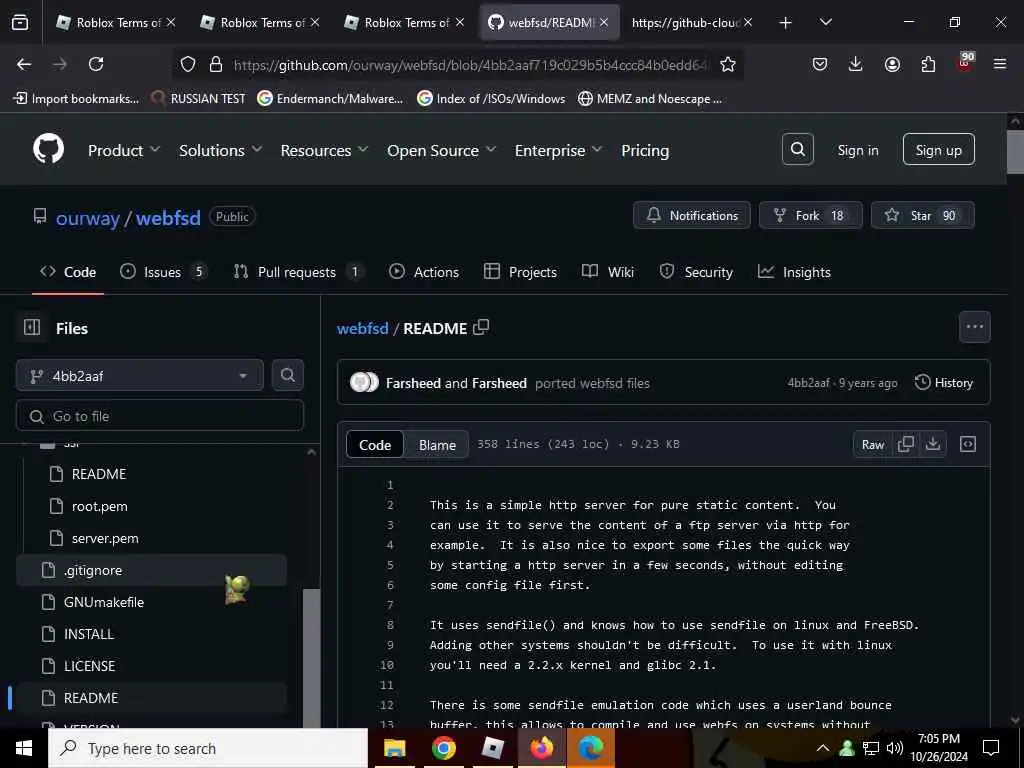
Task: Open the symbols panel icon
Action: (968, 444)
